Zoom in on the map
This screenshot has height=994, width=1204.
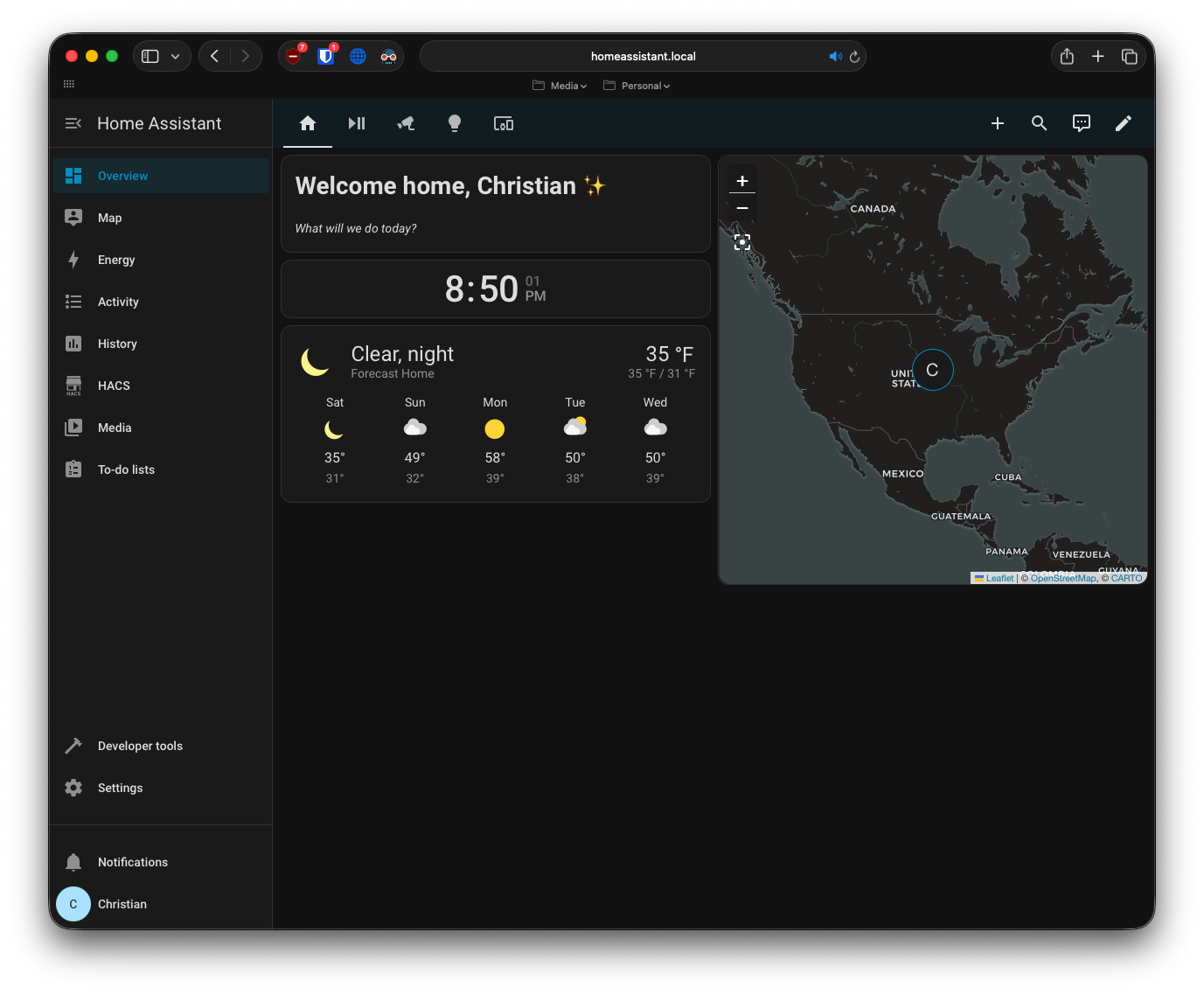pos(742,181)
